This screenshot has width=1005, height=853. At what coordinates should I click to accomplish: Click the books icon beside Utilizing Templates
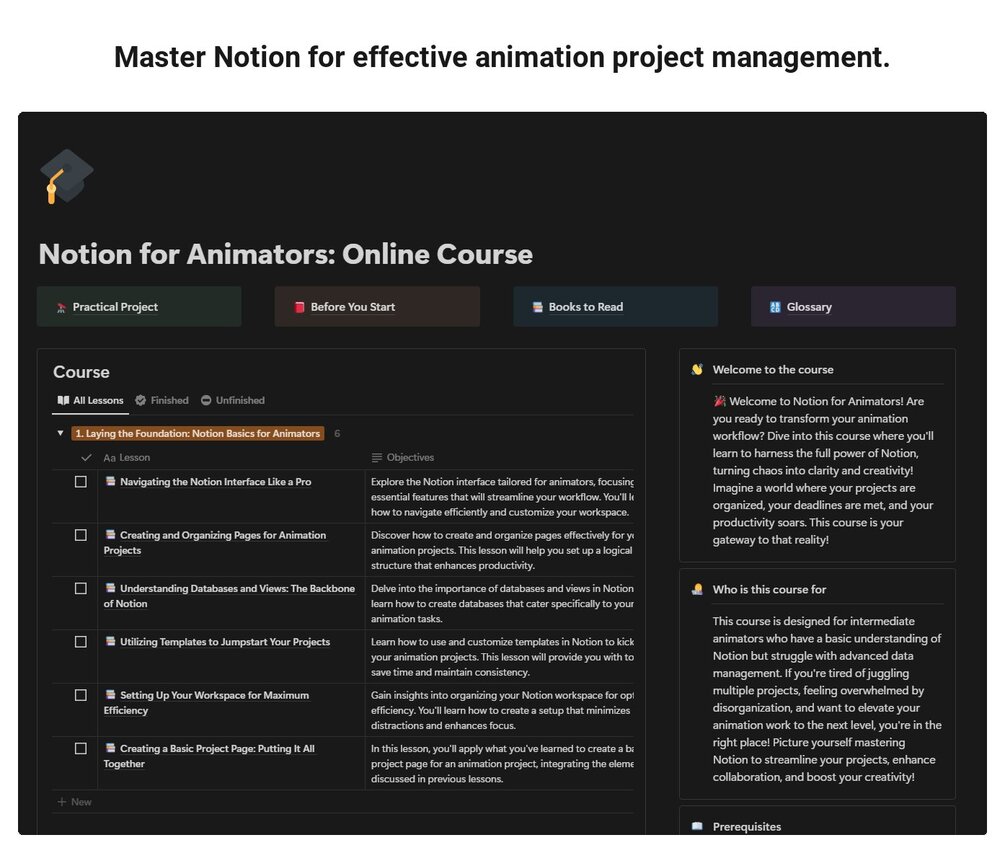(110, 642)
